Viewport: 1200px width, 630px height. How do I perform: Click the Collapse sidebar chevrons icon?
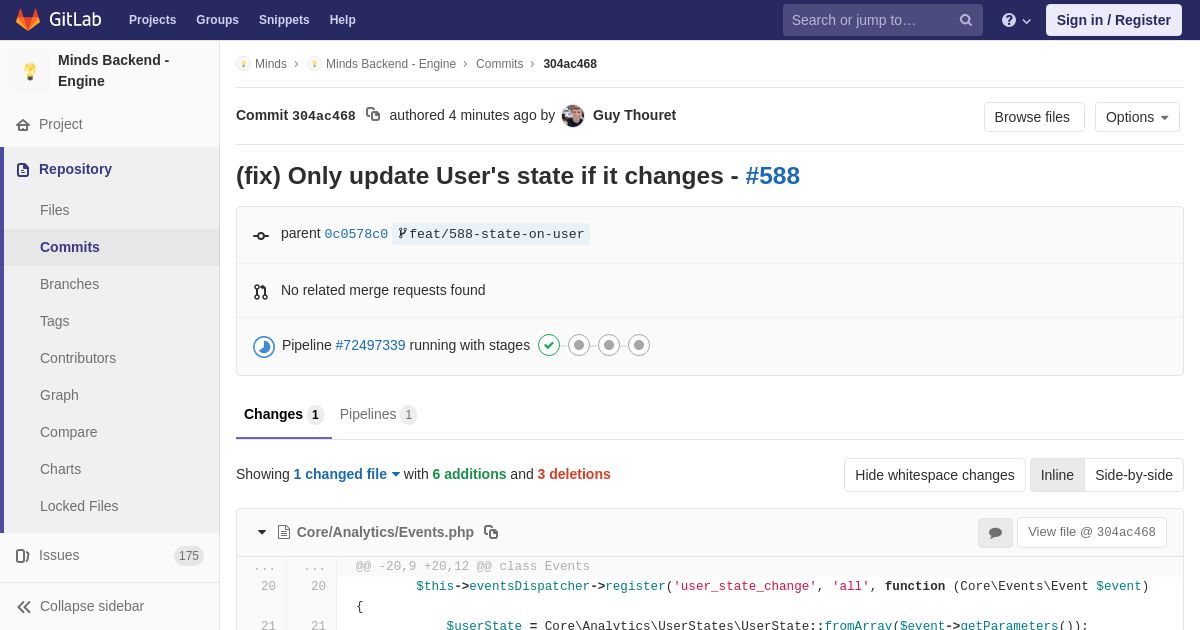coord(24,607)
